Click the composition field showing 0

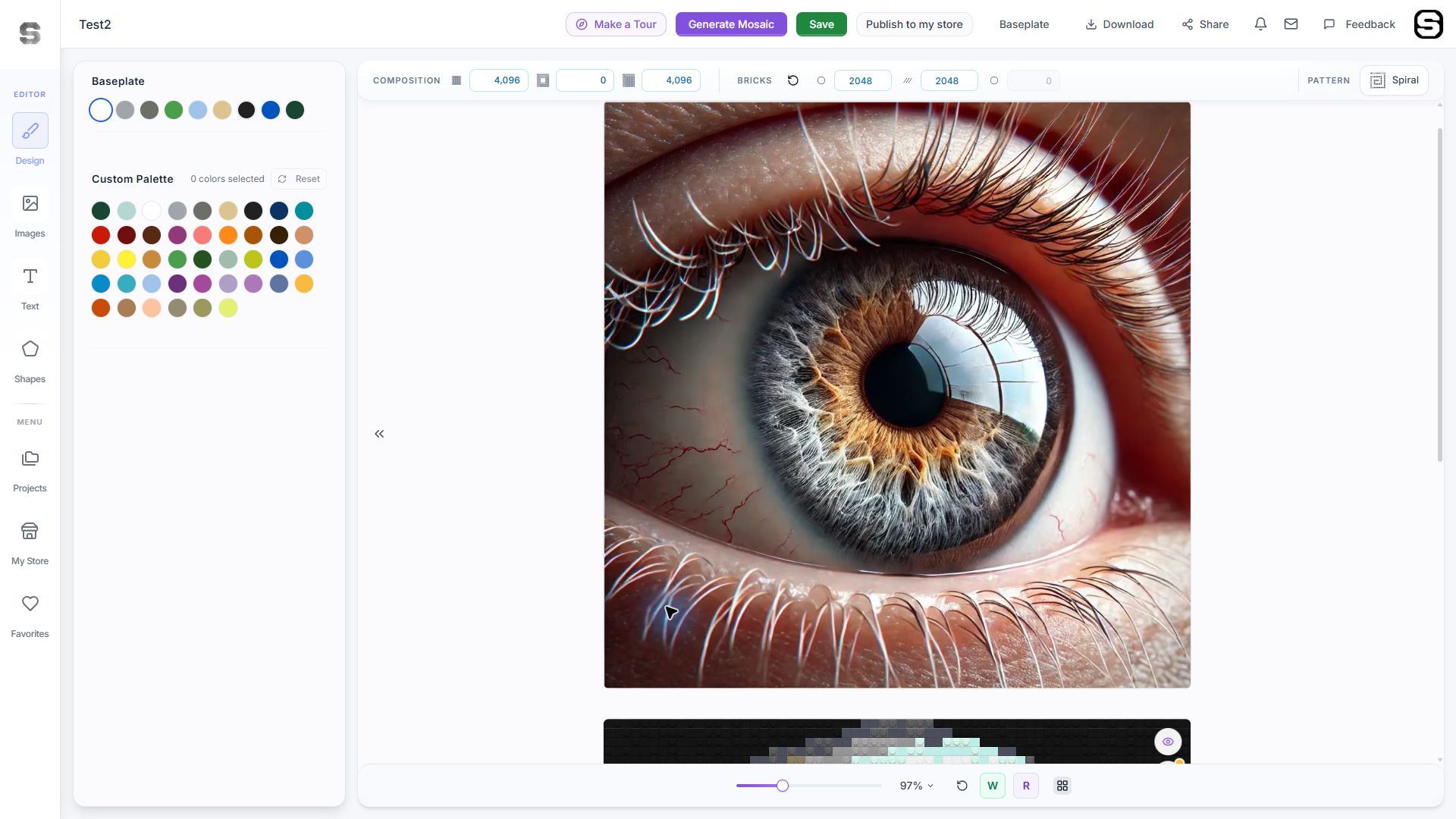pos(585,80)
